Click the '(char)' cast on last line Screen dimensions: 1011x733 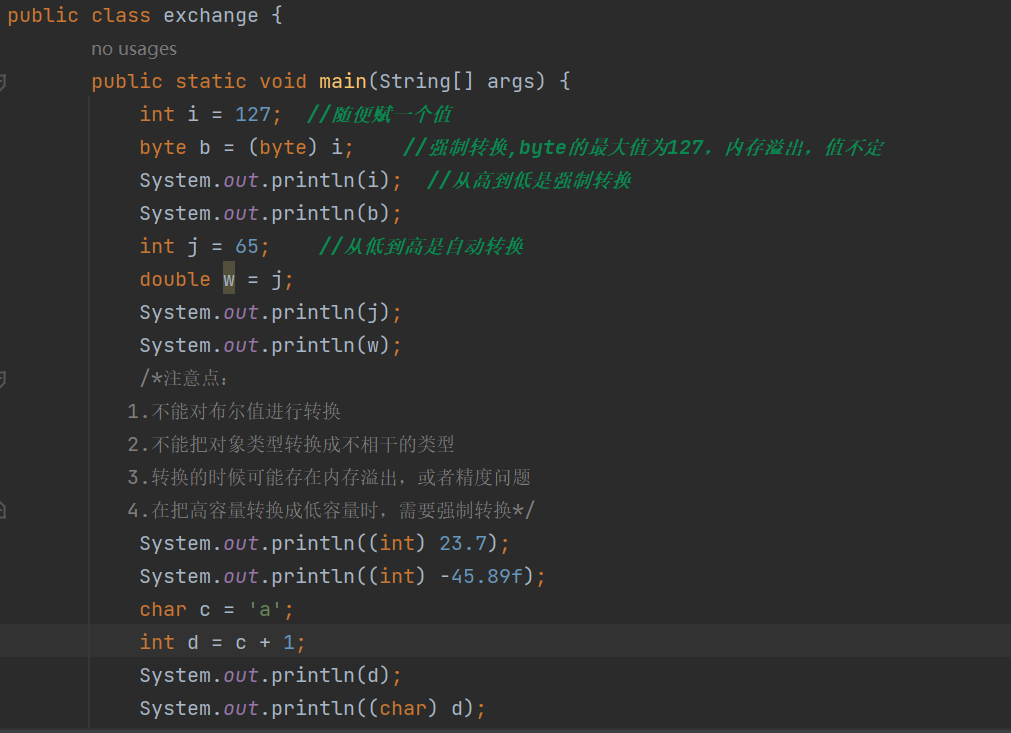click(x=410, y=708)
